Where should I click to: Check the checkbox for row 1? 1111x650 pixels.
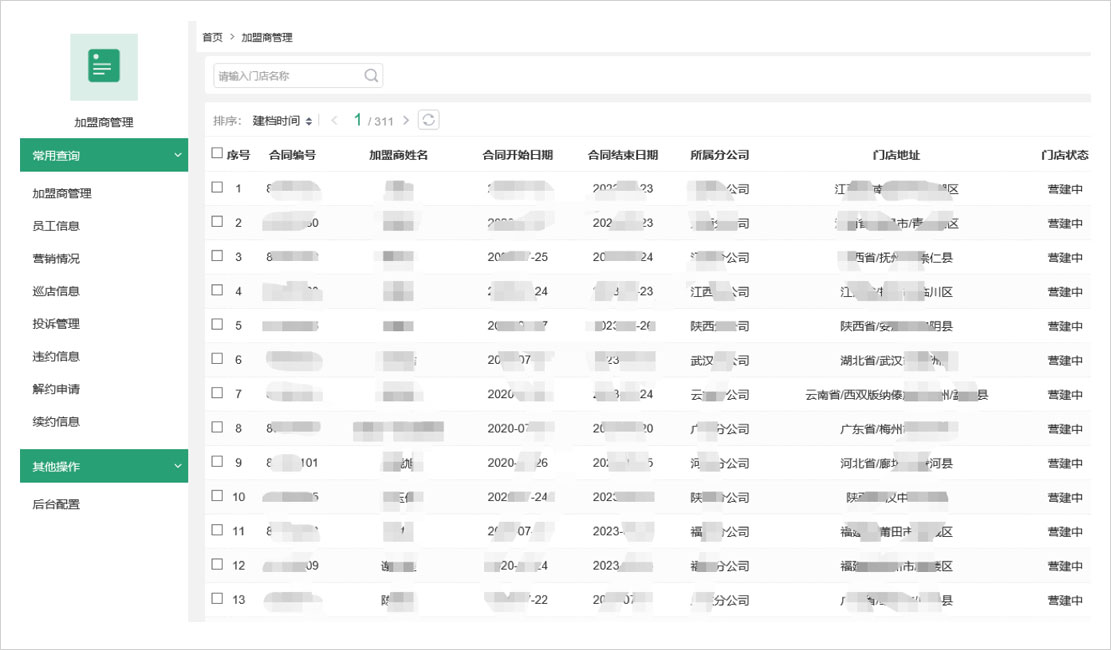[217, 187]
